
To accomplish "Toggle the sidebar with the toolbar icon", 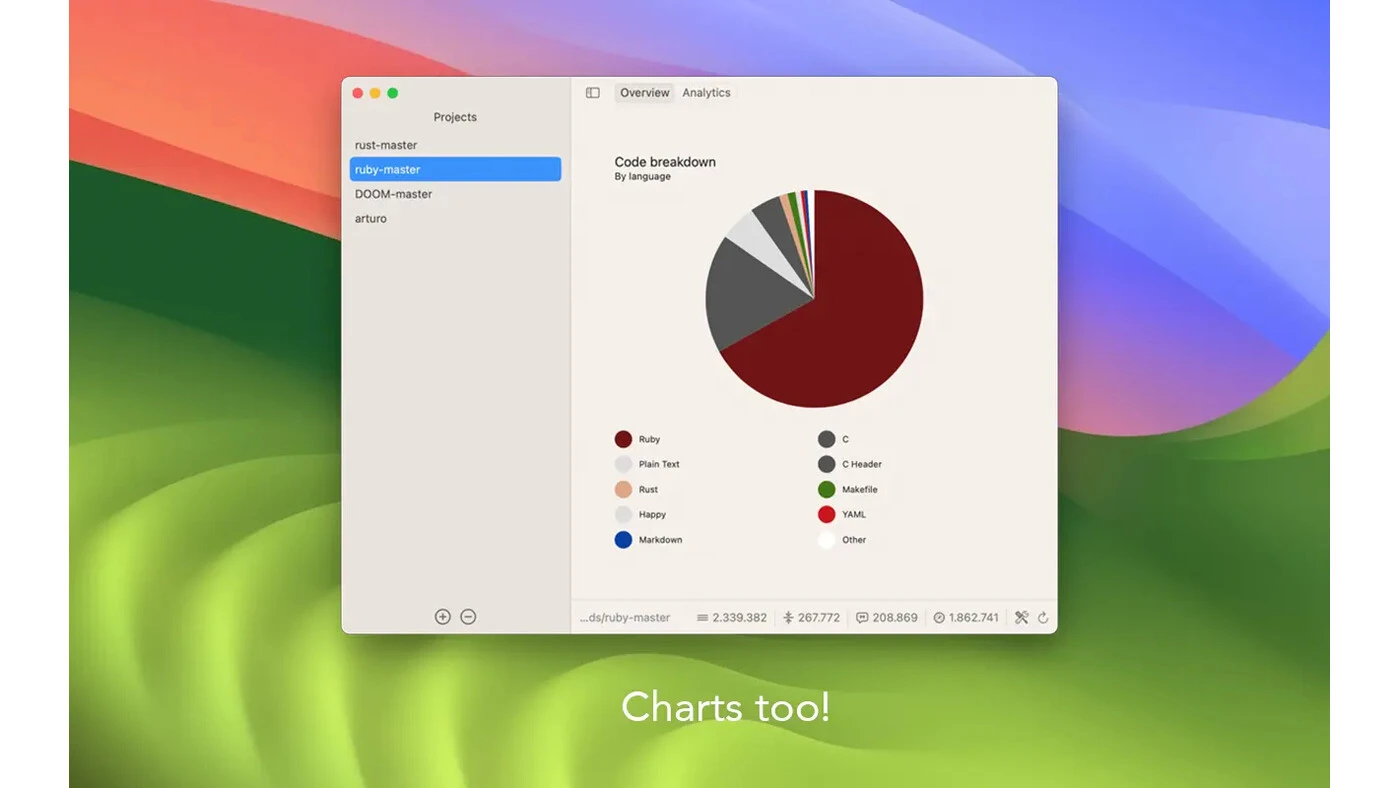I will coord(593,93).
